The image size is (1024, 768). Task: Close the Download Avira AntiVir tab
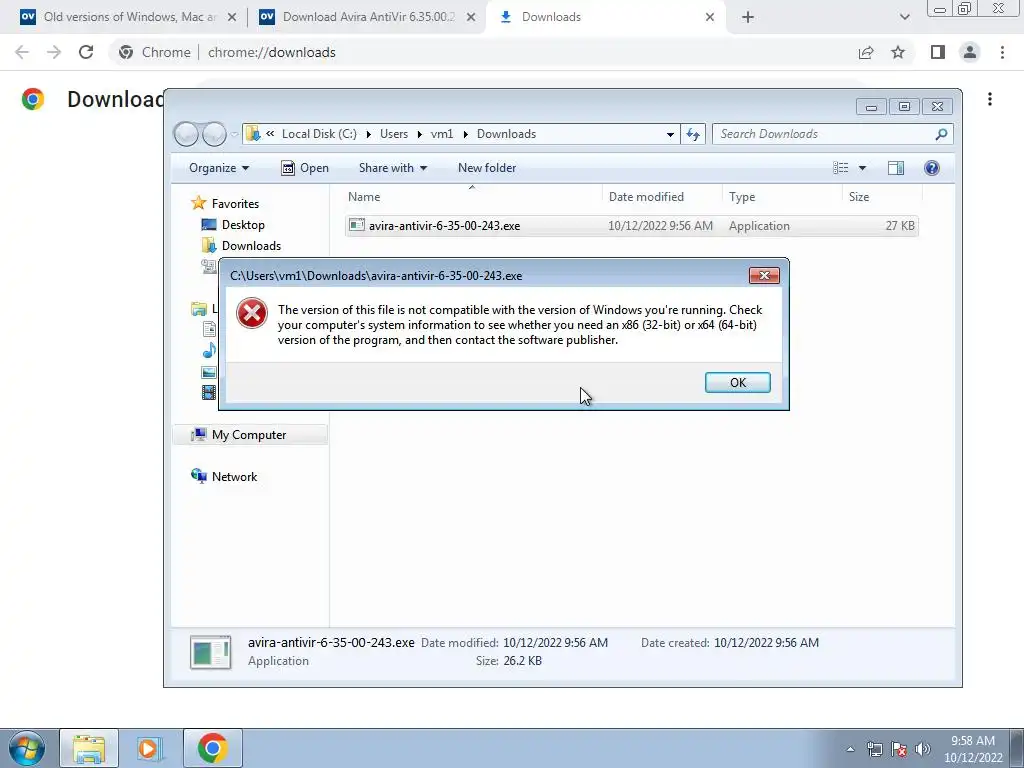[x=471, y=18]
